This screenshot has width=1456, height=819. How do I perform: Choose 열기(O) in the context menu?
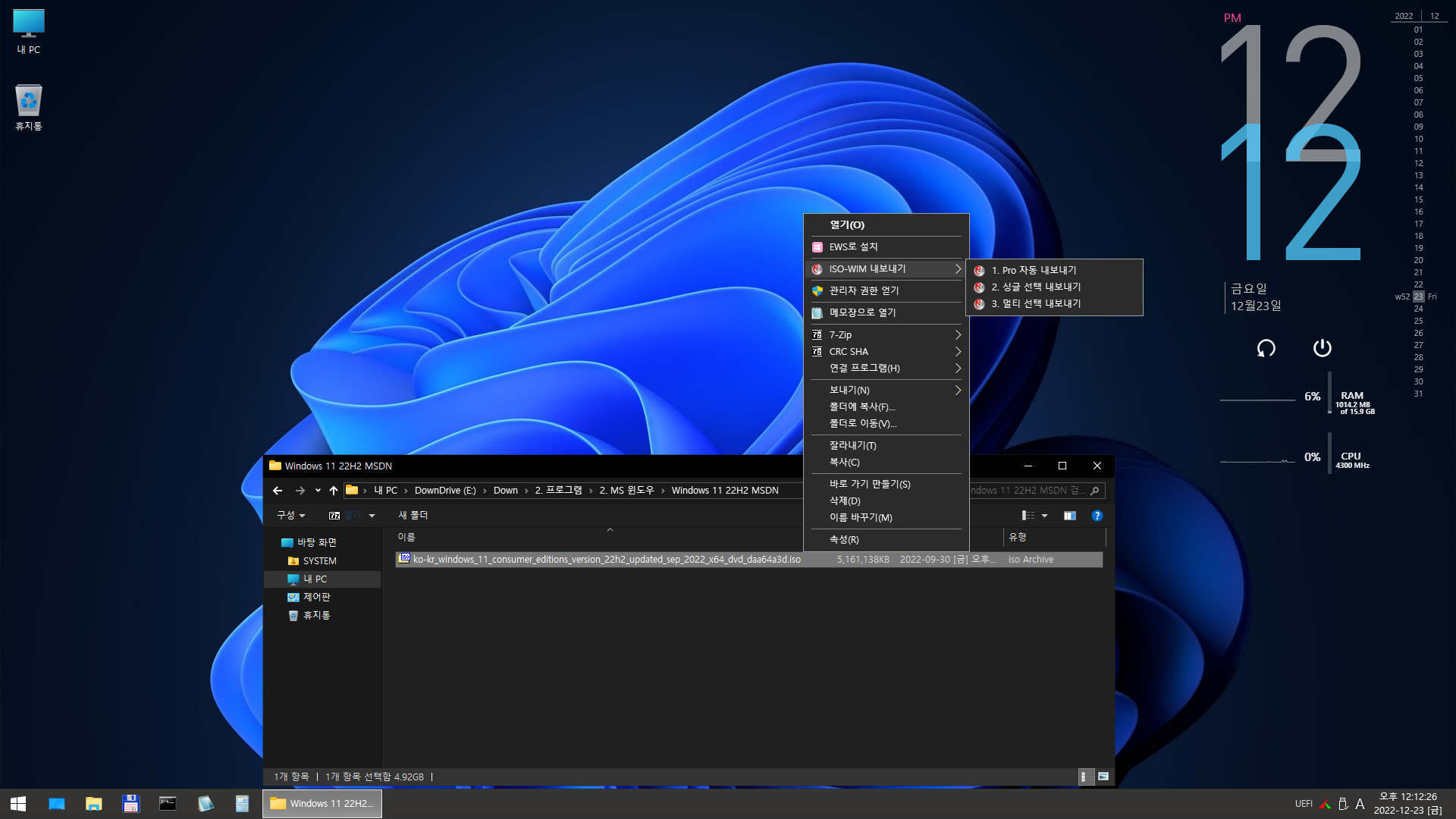coord(886,225)
